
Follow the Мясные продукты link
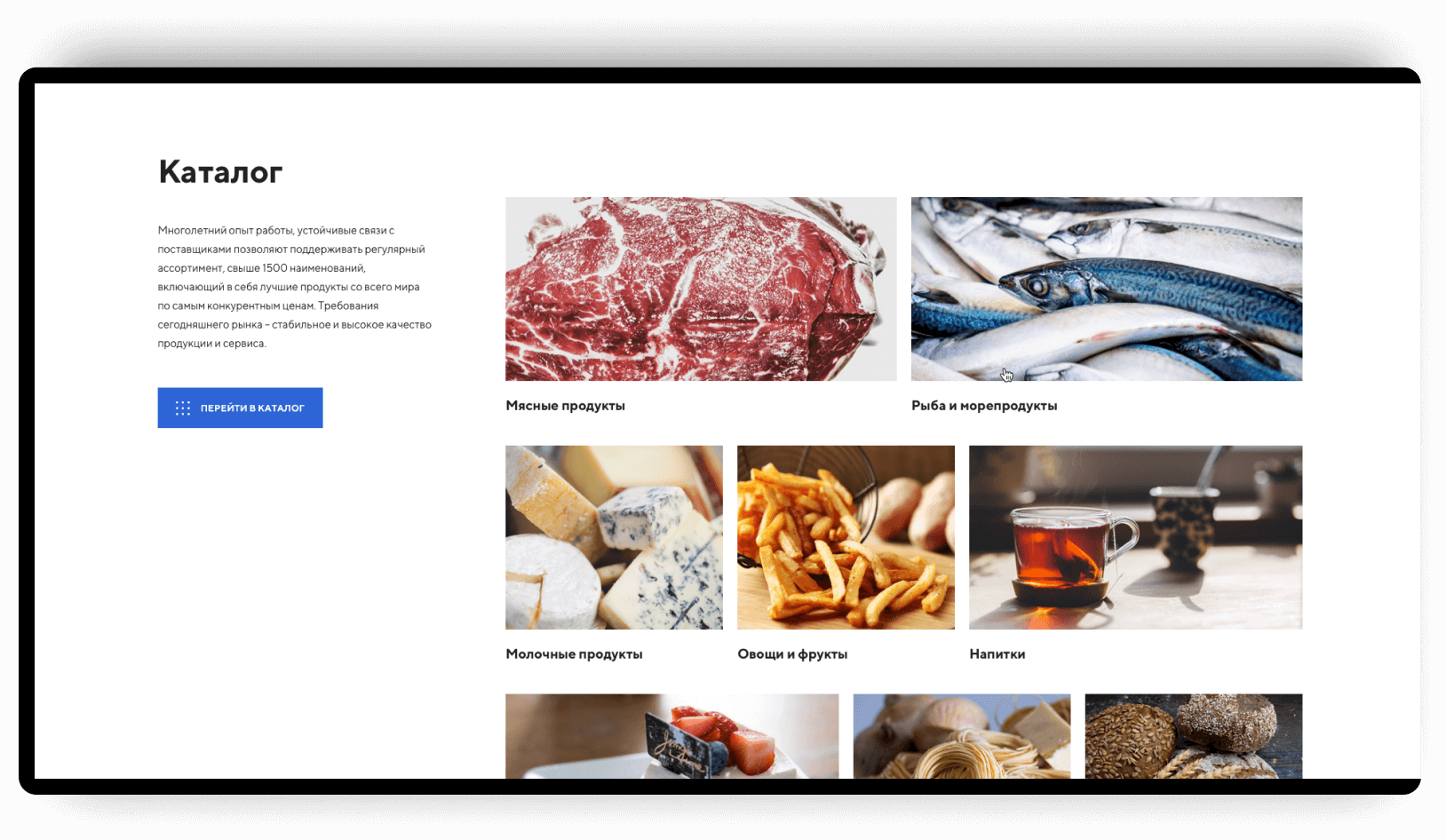click(565, 406)
